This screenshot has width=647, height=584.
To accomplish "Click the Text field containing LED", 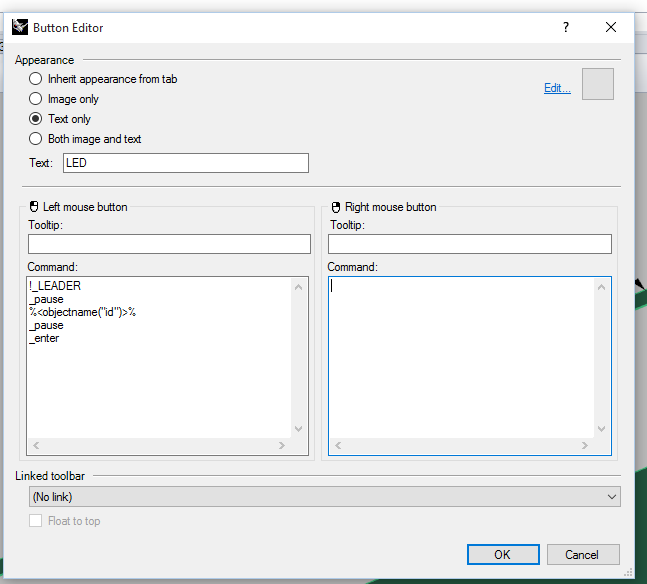I will click(186, 163).
